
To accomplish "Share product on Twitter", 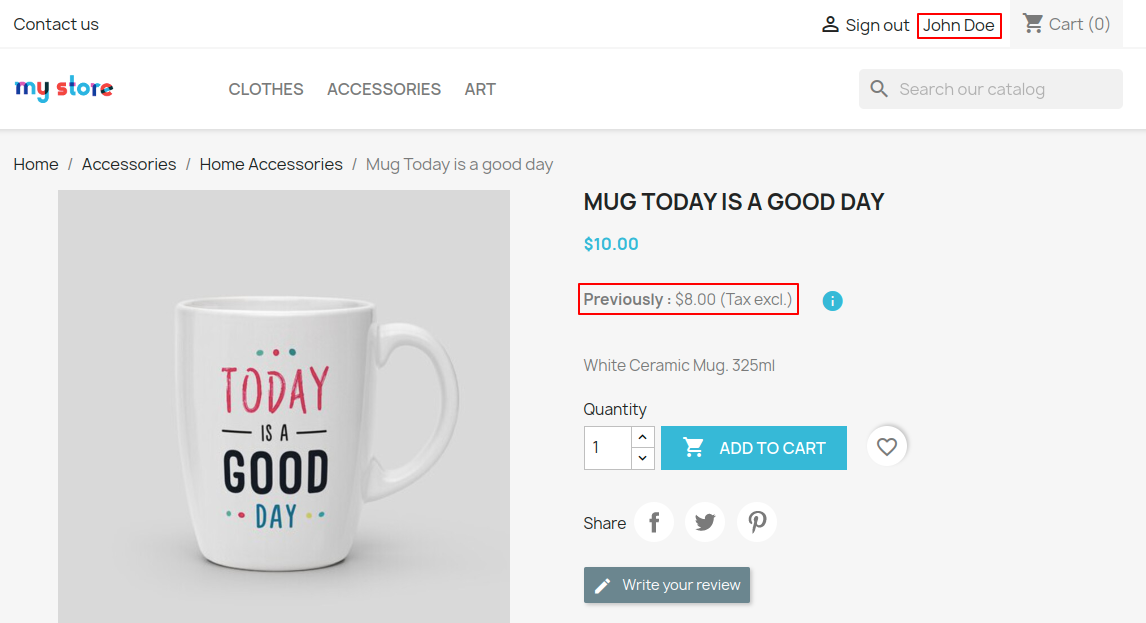I will pyautogui.click(x=705, y=522).
